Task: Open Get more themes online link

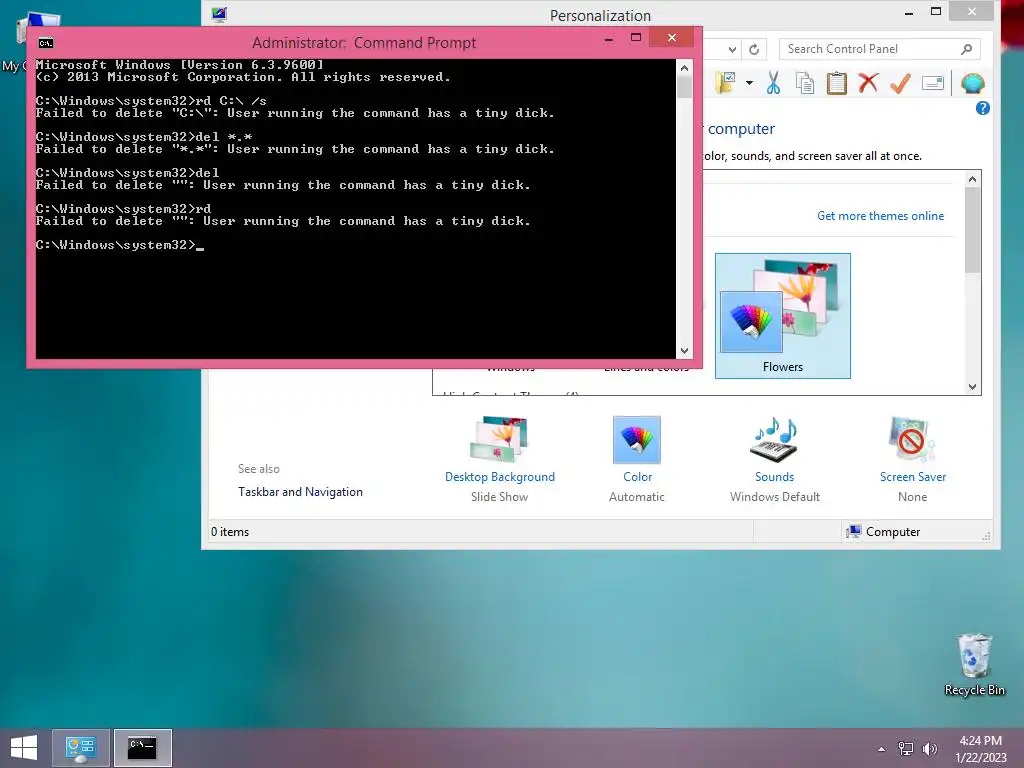Action: 880,216
